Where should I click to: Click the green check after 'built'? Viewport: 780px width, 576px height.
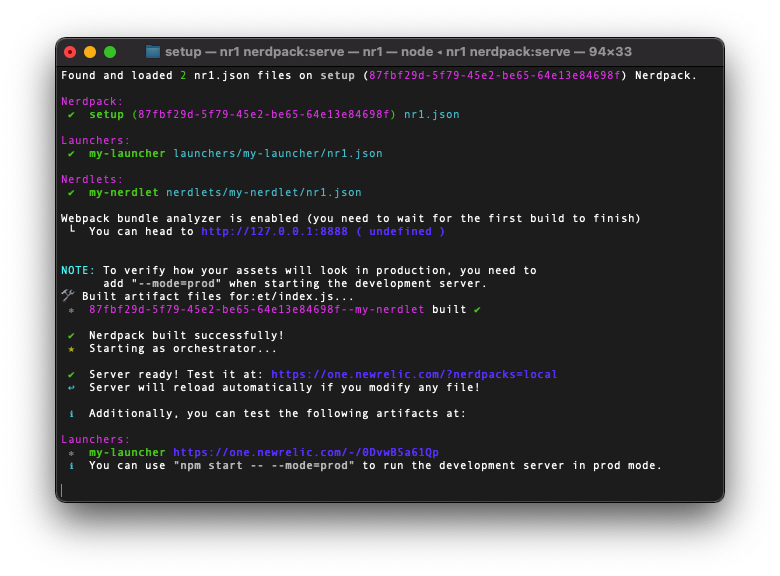477,309
